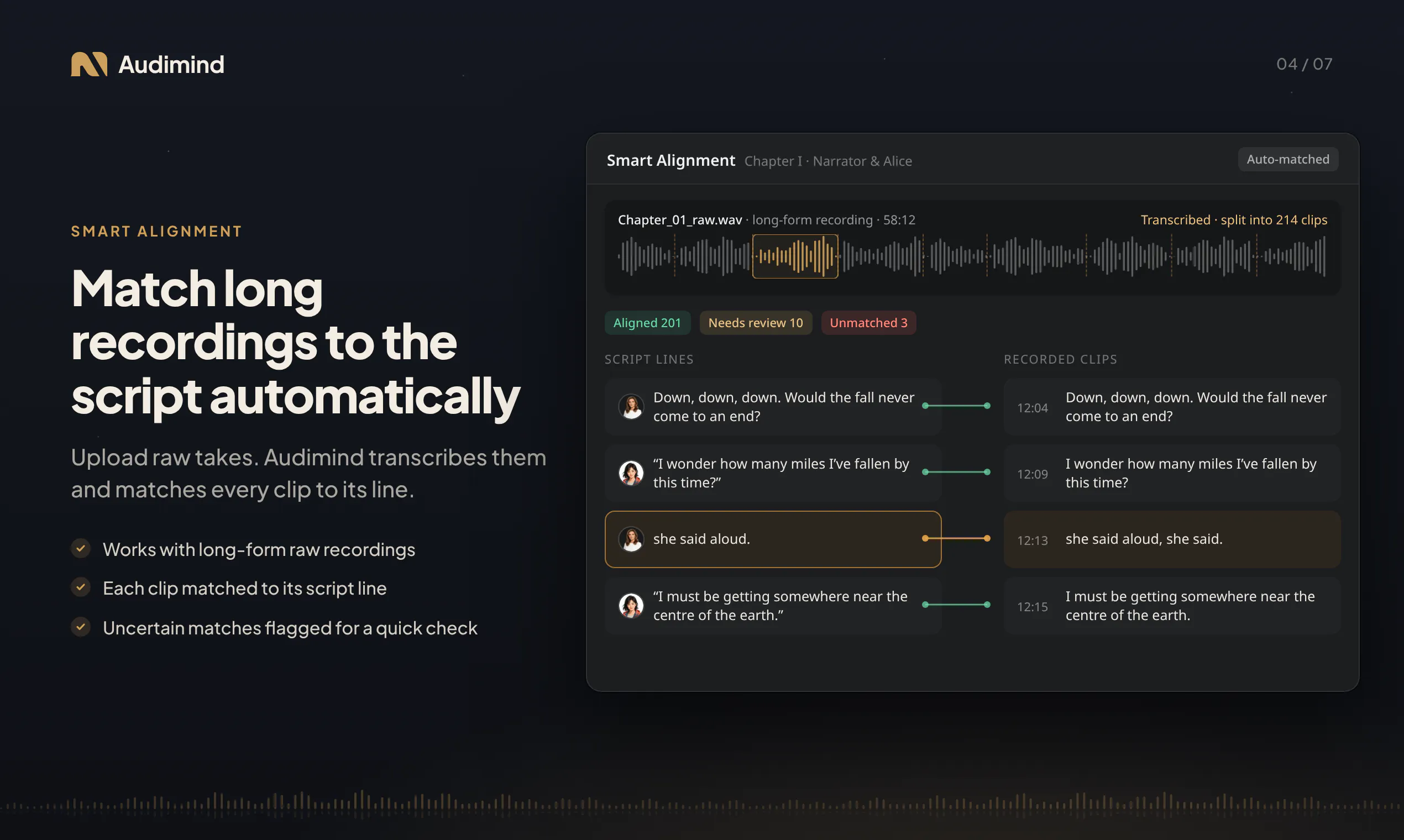Click the Audimind logo icon
Image resolution: width=1404 pixels, height=840 pixels.
[89, 65]
